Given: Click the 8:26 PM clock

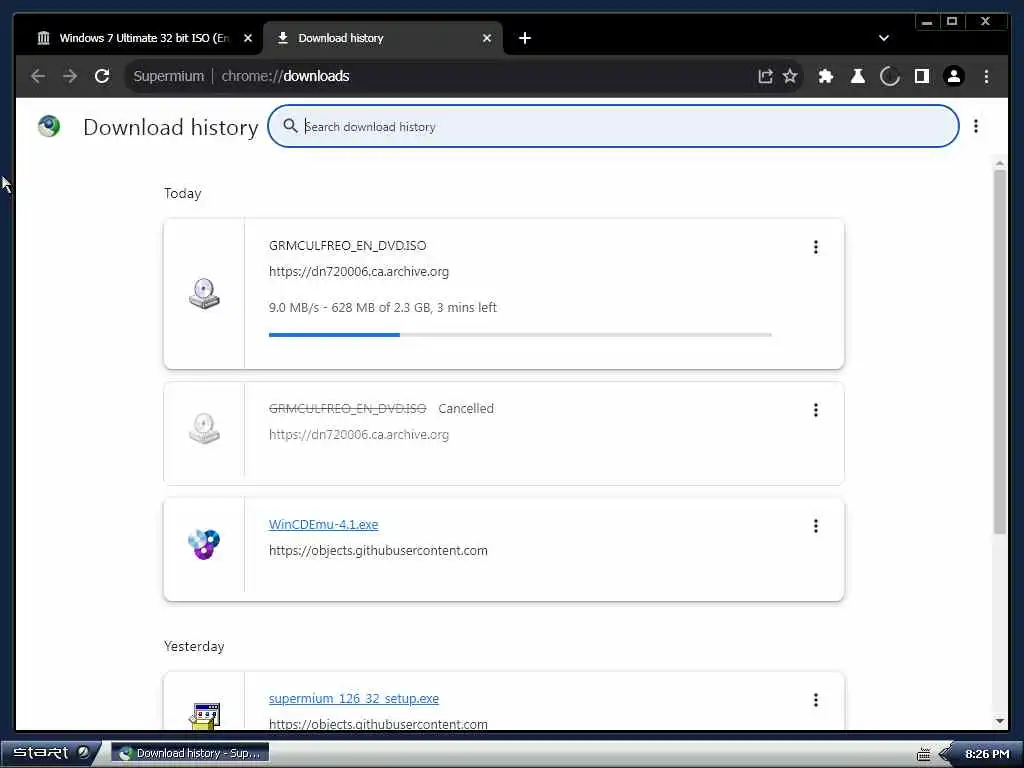Looking at the screenshot, I should [987, 754].
